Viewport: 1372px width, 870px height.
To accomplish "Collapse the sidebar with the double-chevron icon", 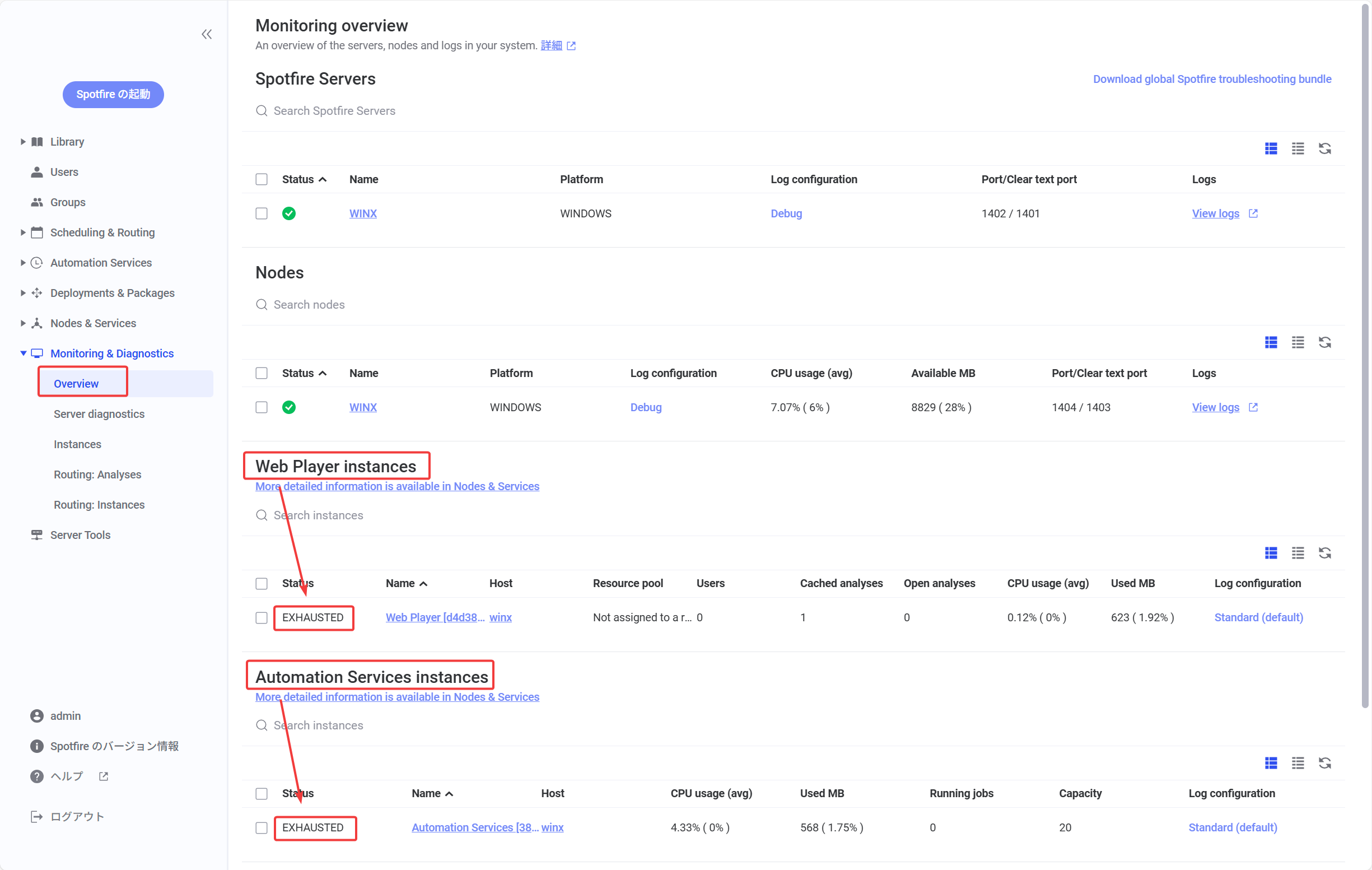I will point(207,35).
